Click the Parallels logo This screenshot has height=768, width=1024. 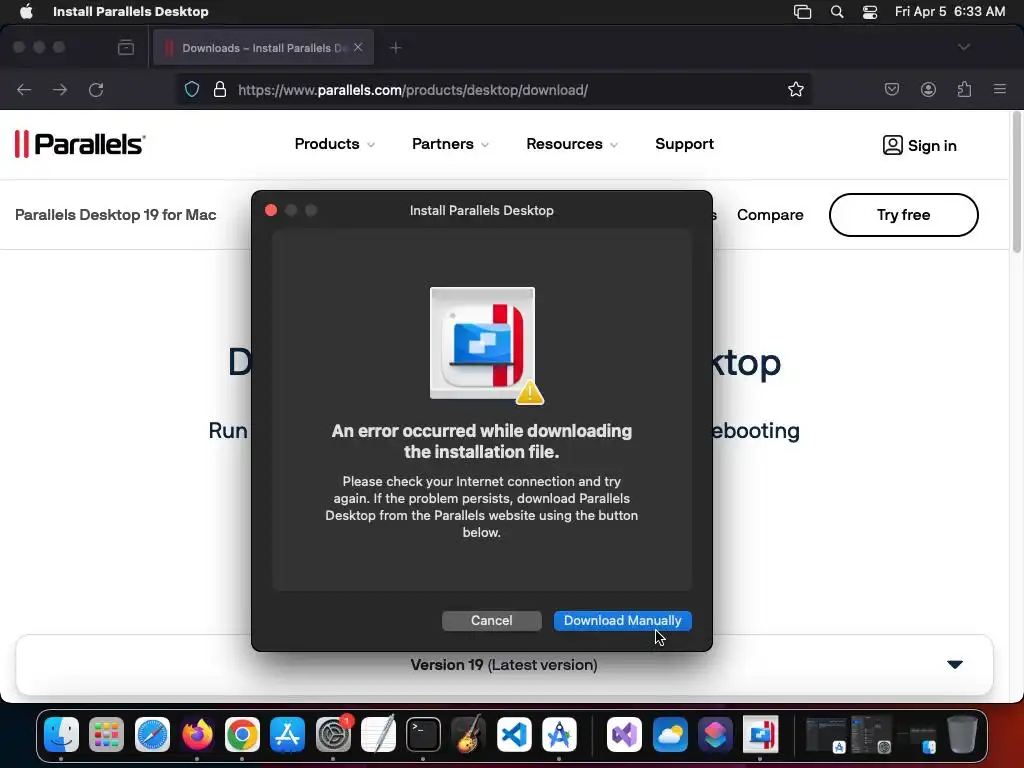click(x=80, y=144)
